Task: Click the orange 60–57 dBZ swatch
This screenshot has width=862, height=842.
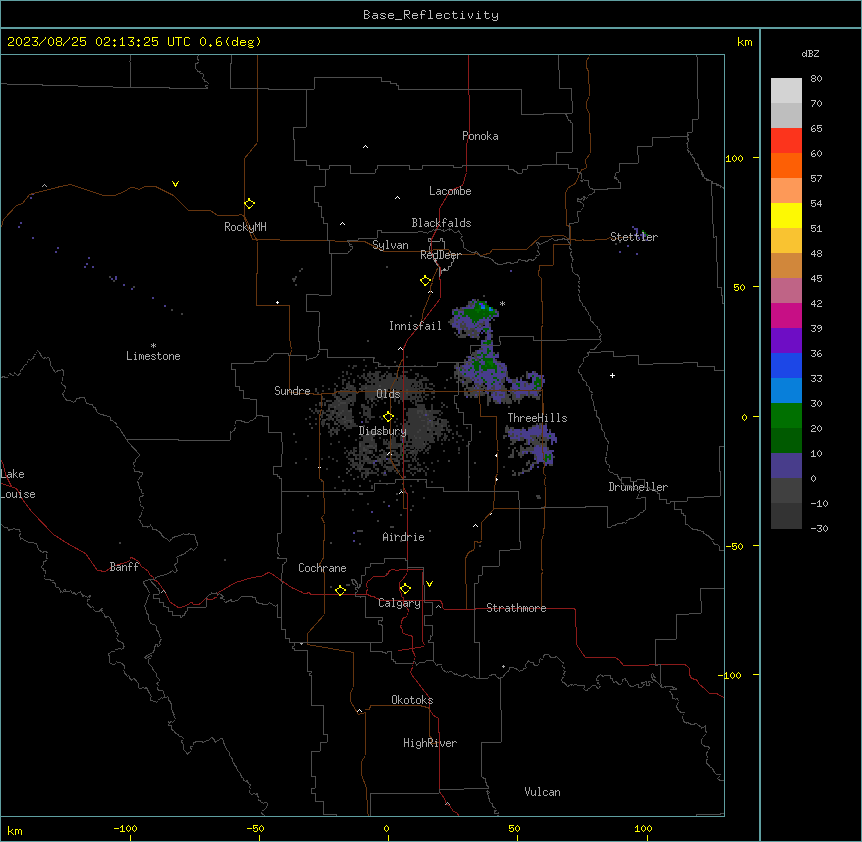Action: (x=786, y=165)
